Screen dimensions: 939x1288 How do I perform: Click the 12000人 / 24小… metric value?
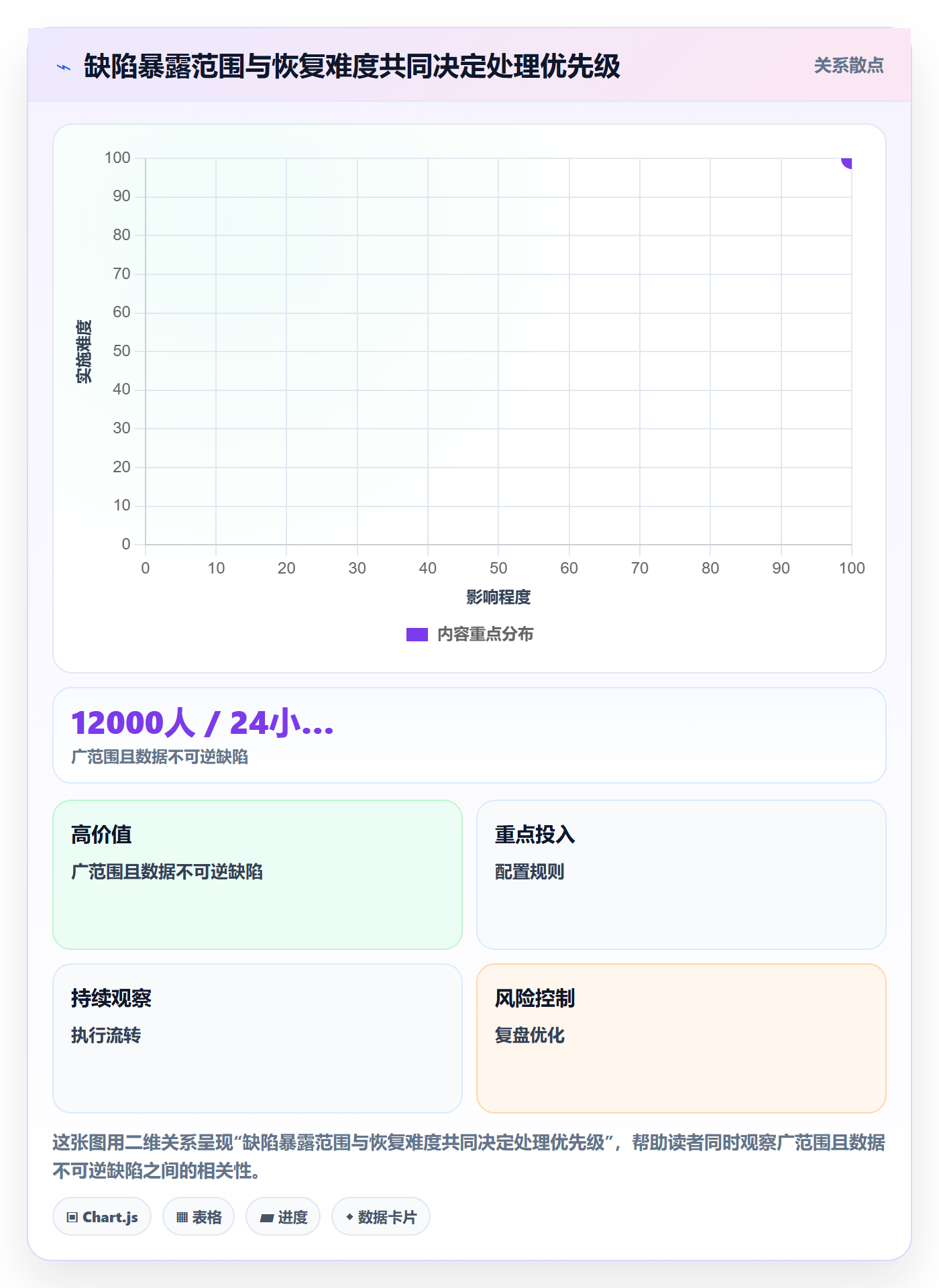(203, 723)
